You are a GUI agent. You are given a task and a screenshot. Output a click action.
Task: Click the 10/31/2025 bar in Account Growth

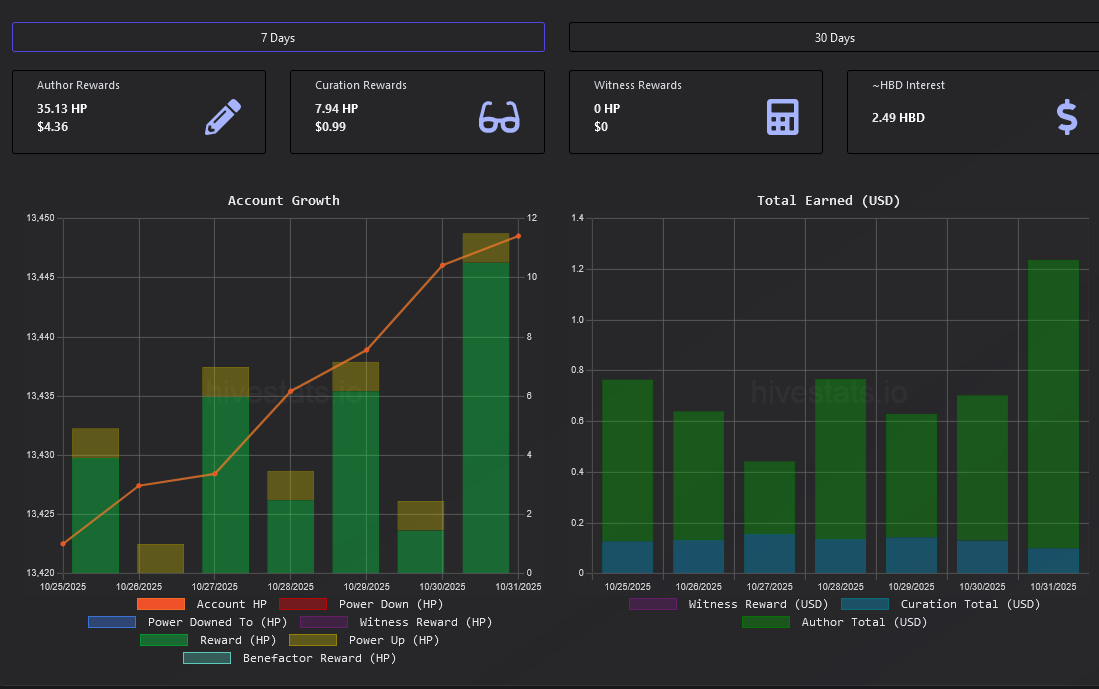(x=486, y=410)
